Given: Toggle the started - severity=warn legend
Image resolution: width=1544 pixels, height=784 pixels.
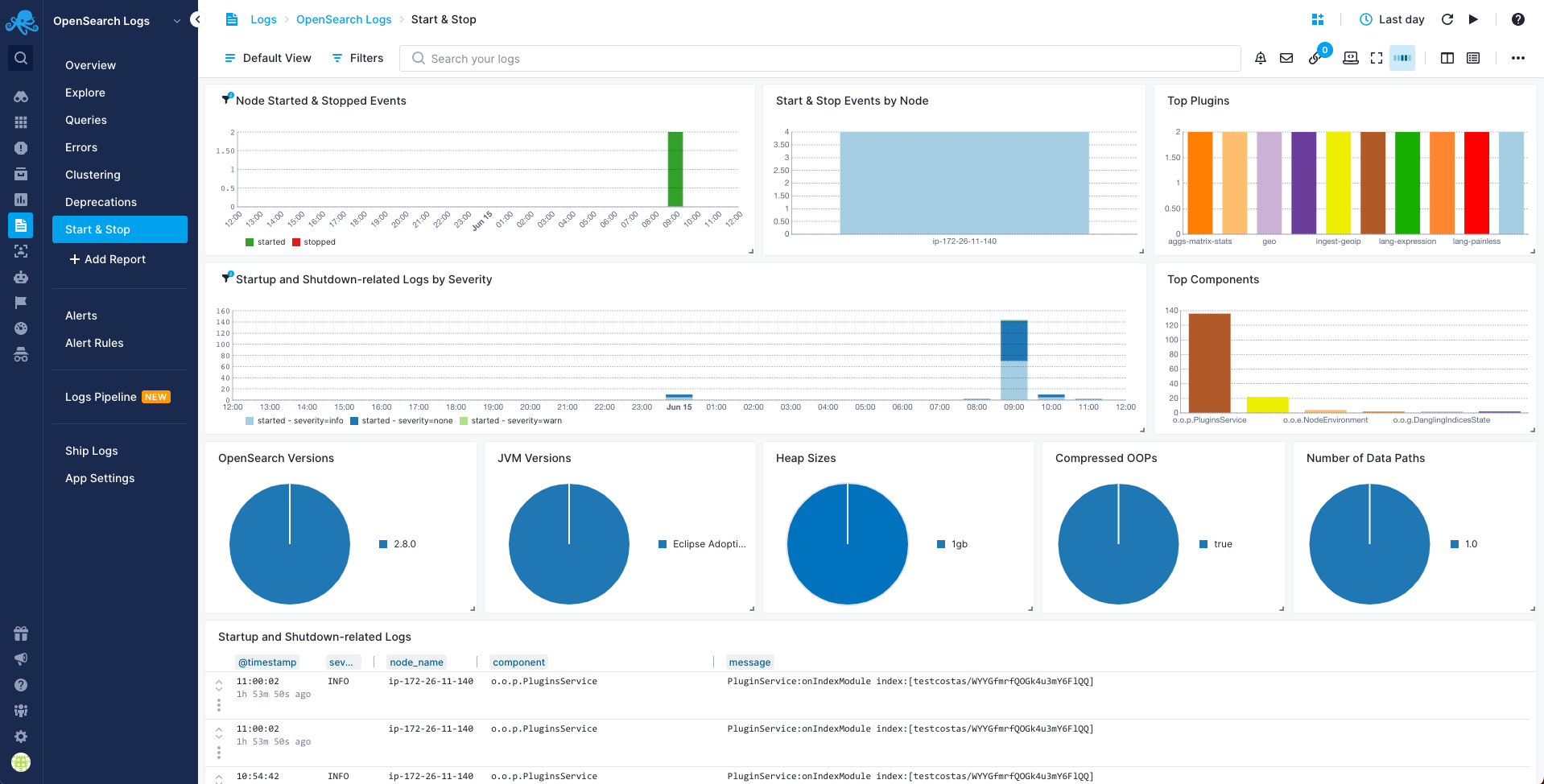Looking at the screenshot, I should click(x=510, y=421).
